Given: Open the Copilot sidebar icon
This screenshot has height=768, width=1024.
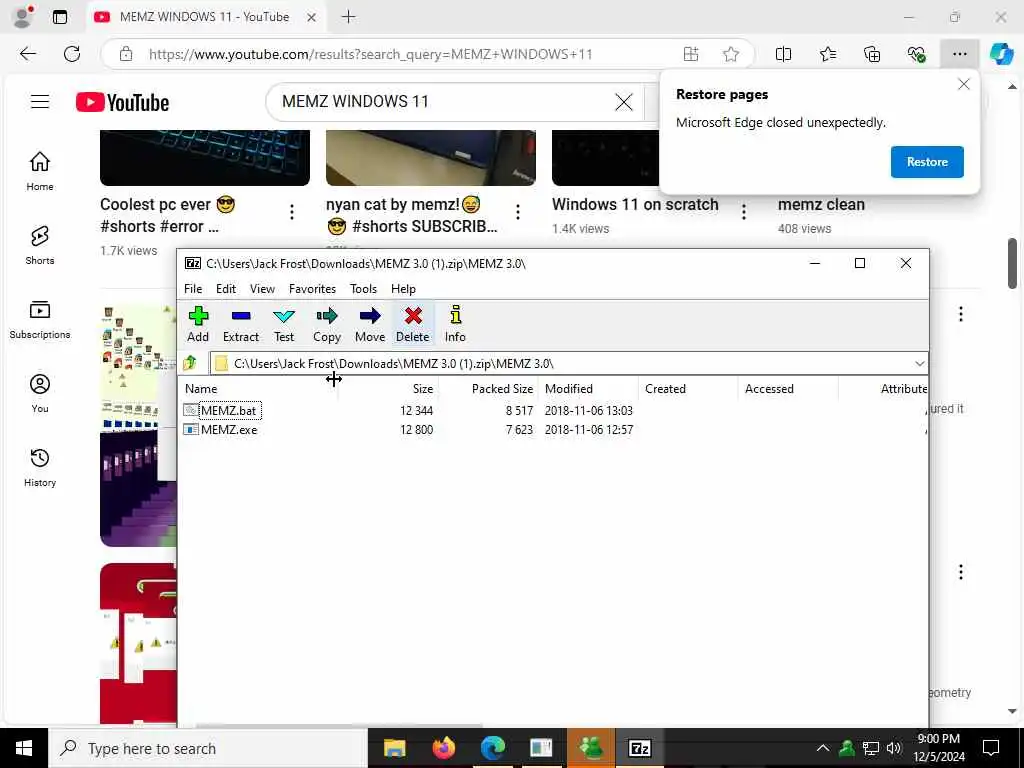Looking at the screenshot, I should 1001,54.
